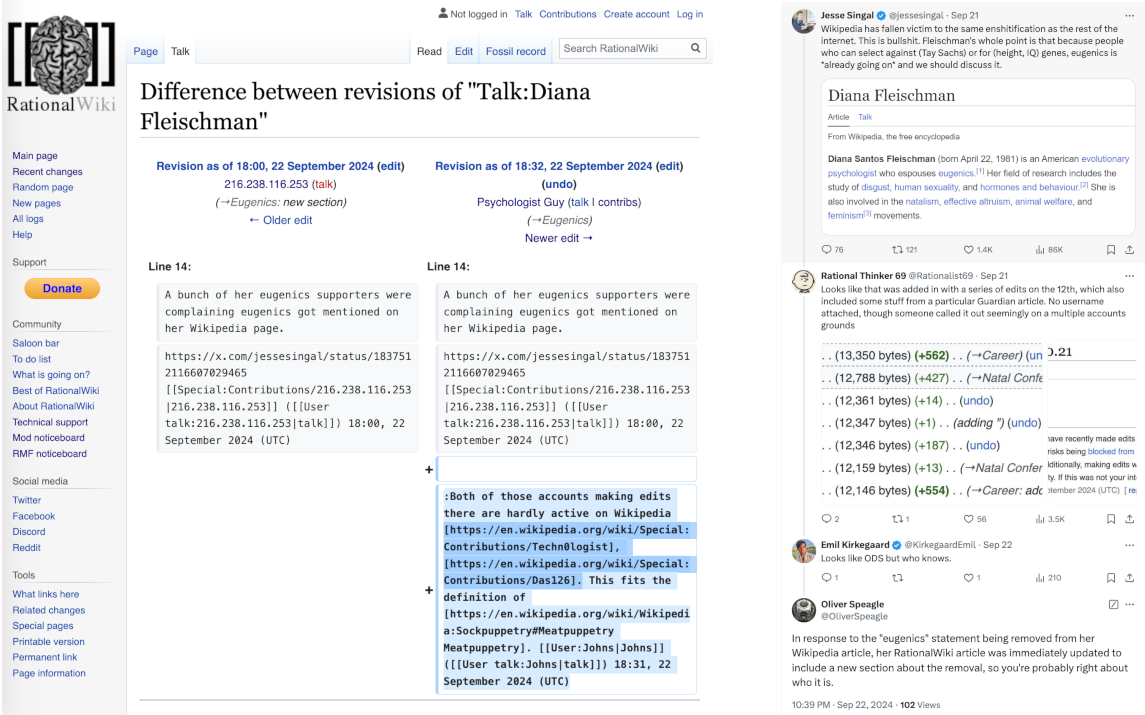The height and width of the screenshot is (715, 1145).
Task: Open the Edit tab
Action: [x=464, y=51]
